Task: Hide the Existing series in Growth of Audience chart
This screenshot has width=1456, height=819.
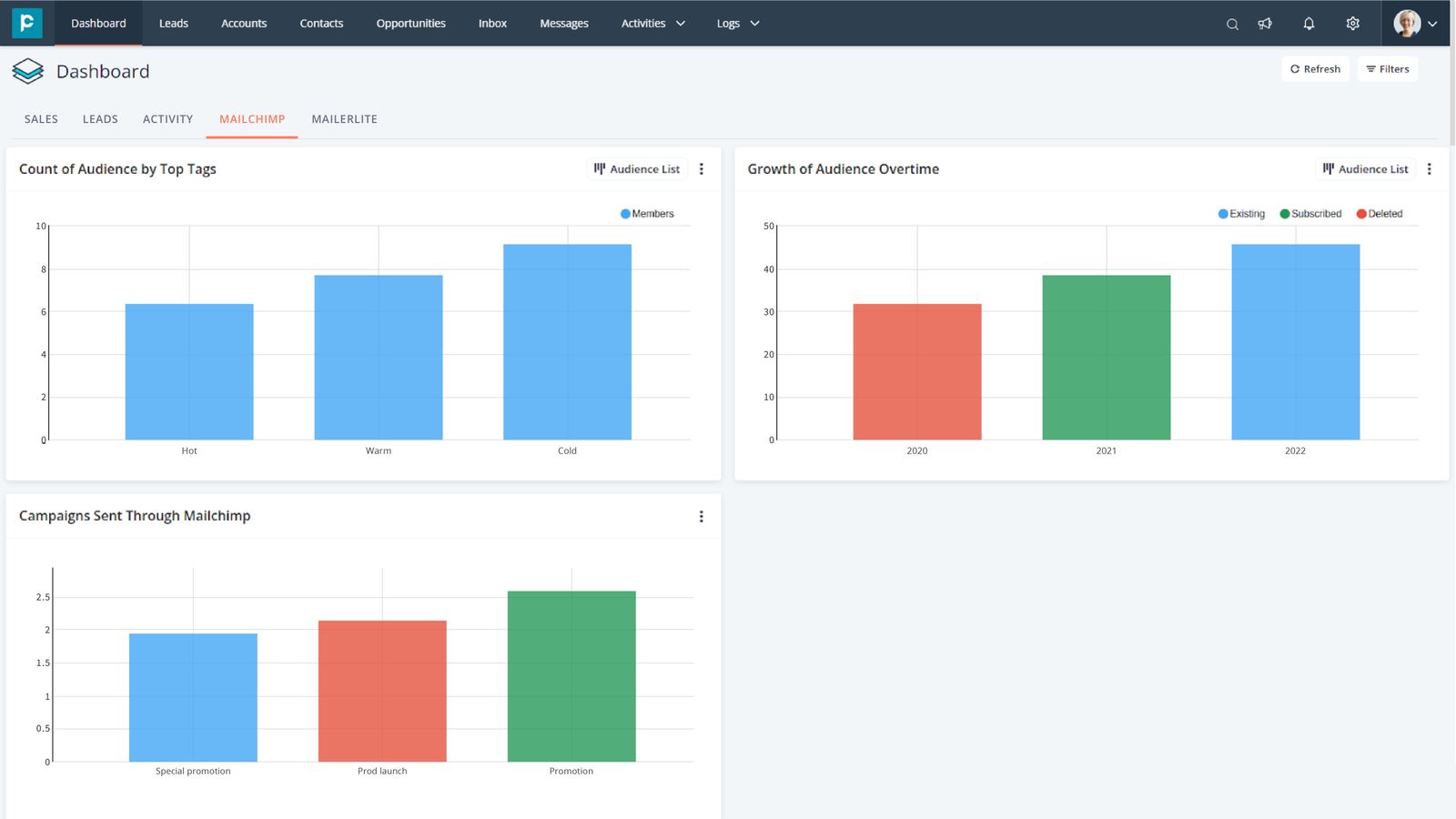Action: pos(1241,213)
